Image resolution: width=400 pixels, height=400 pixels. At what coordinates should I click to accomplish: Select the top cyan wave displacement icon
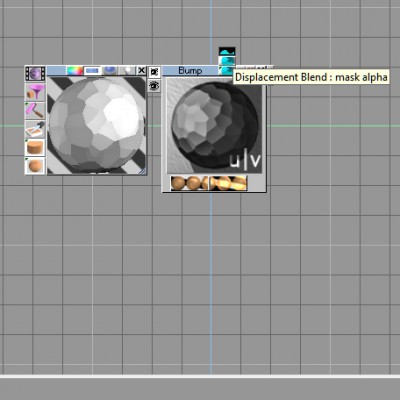click(227, 51)
